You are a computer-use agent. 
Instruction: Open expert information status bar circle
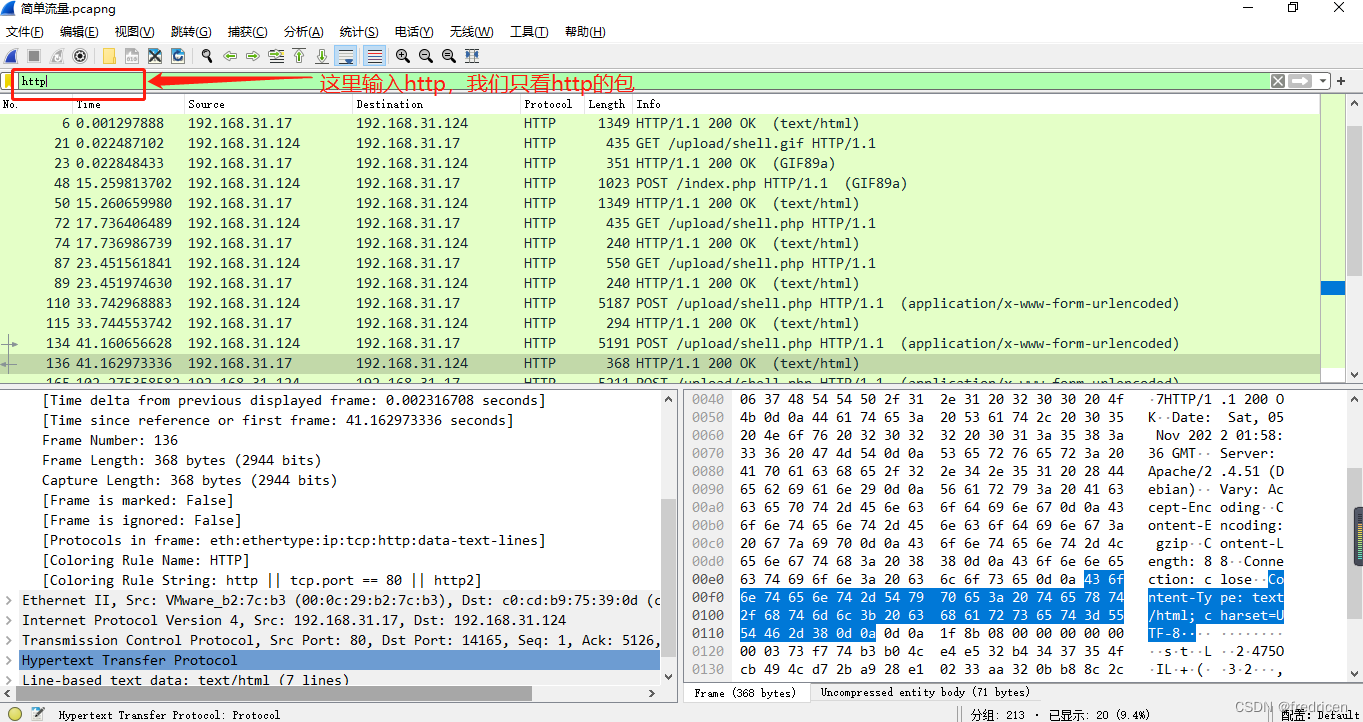coord(13,713)
